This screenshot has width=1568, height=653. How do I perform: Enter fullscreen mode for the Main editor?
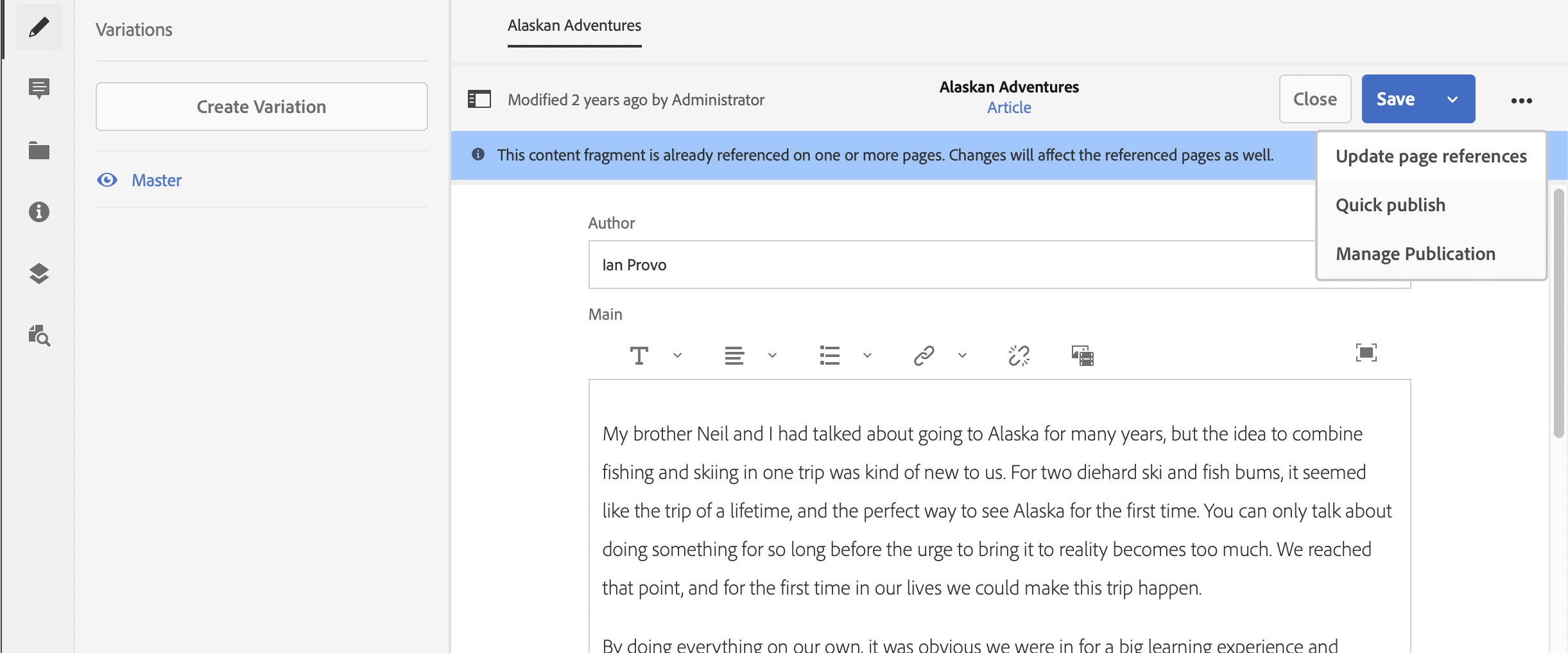[1366, 353]
